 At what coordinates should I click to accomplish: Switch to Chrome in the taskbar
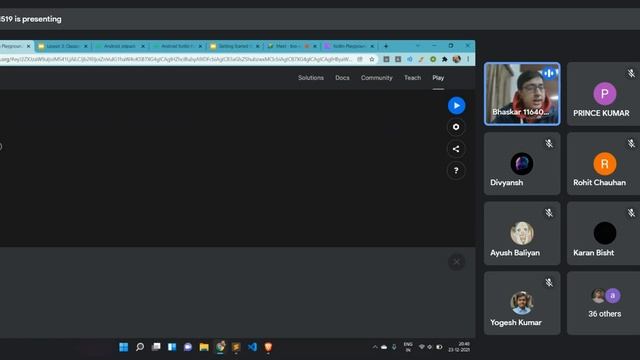pos(220,347)
